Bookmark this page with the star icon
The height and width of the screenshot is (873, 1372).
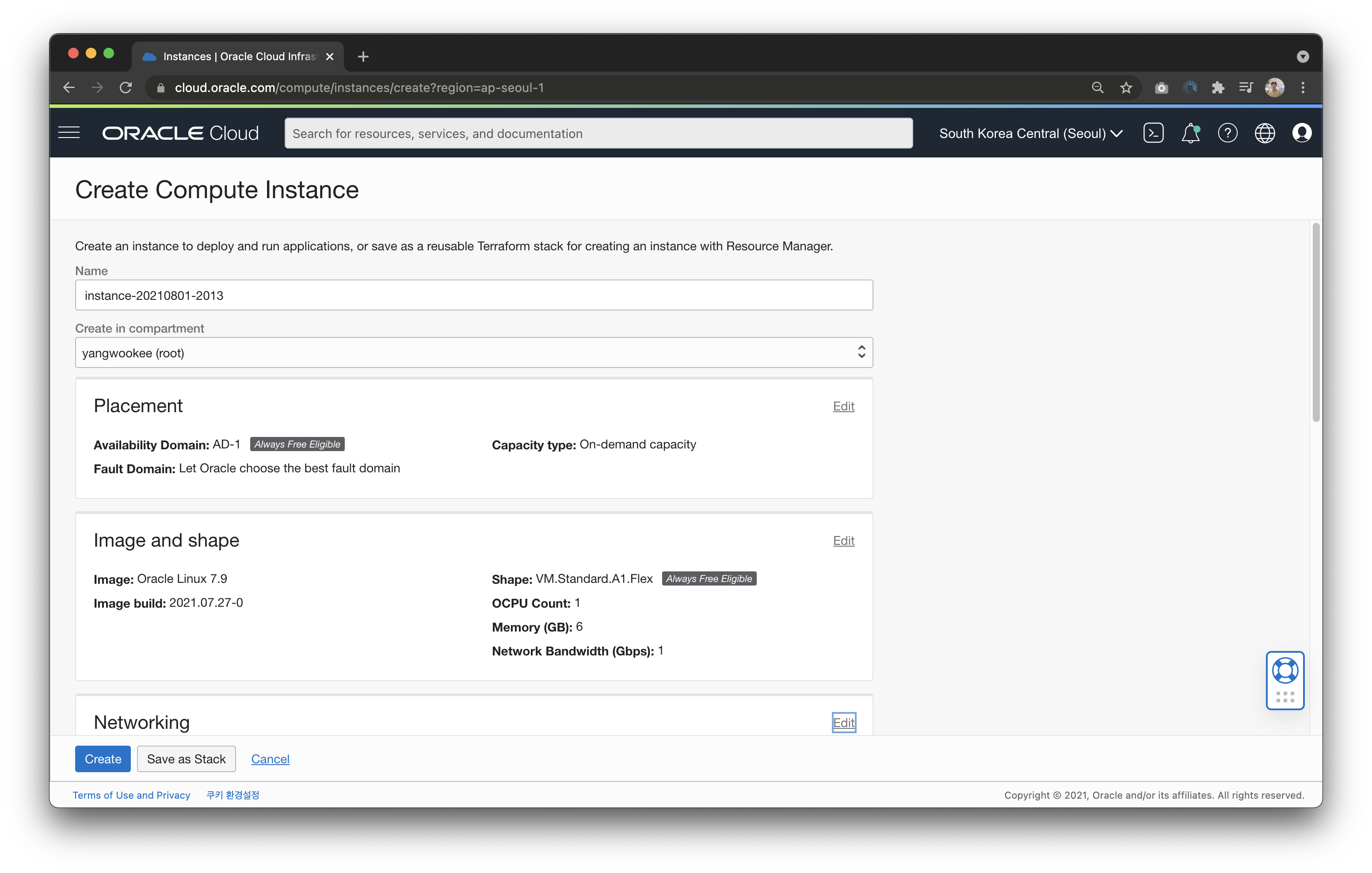click(x=1126, y=87)
